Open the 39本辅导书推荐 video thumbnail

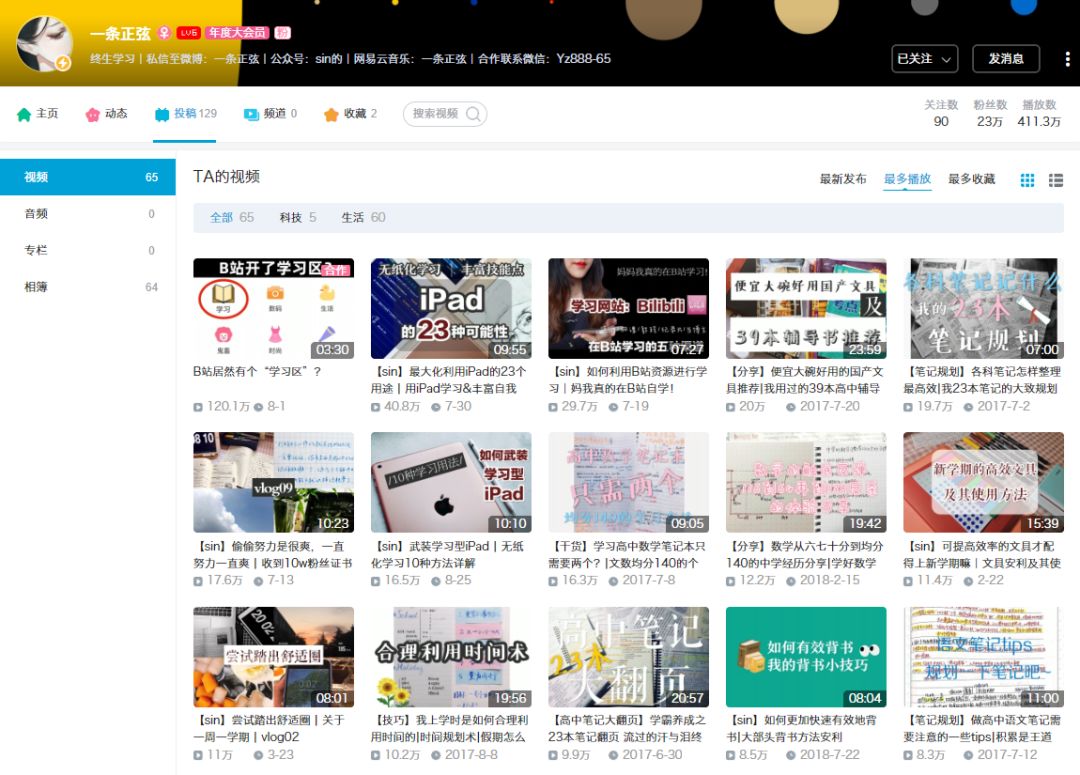click(x=806, y=309)
